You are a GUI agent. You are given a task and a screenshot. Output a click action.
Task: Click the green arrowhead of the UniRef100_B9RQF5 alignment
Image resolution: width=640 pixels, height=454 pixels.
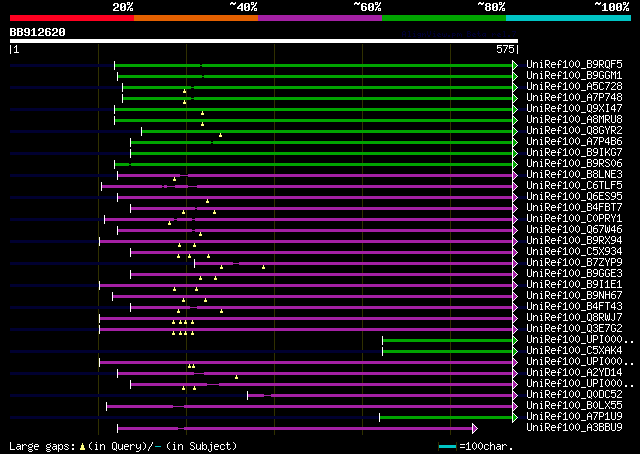coord(515,65)
